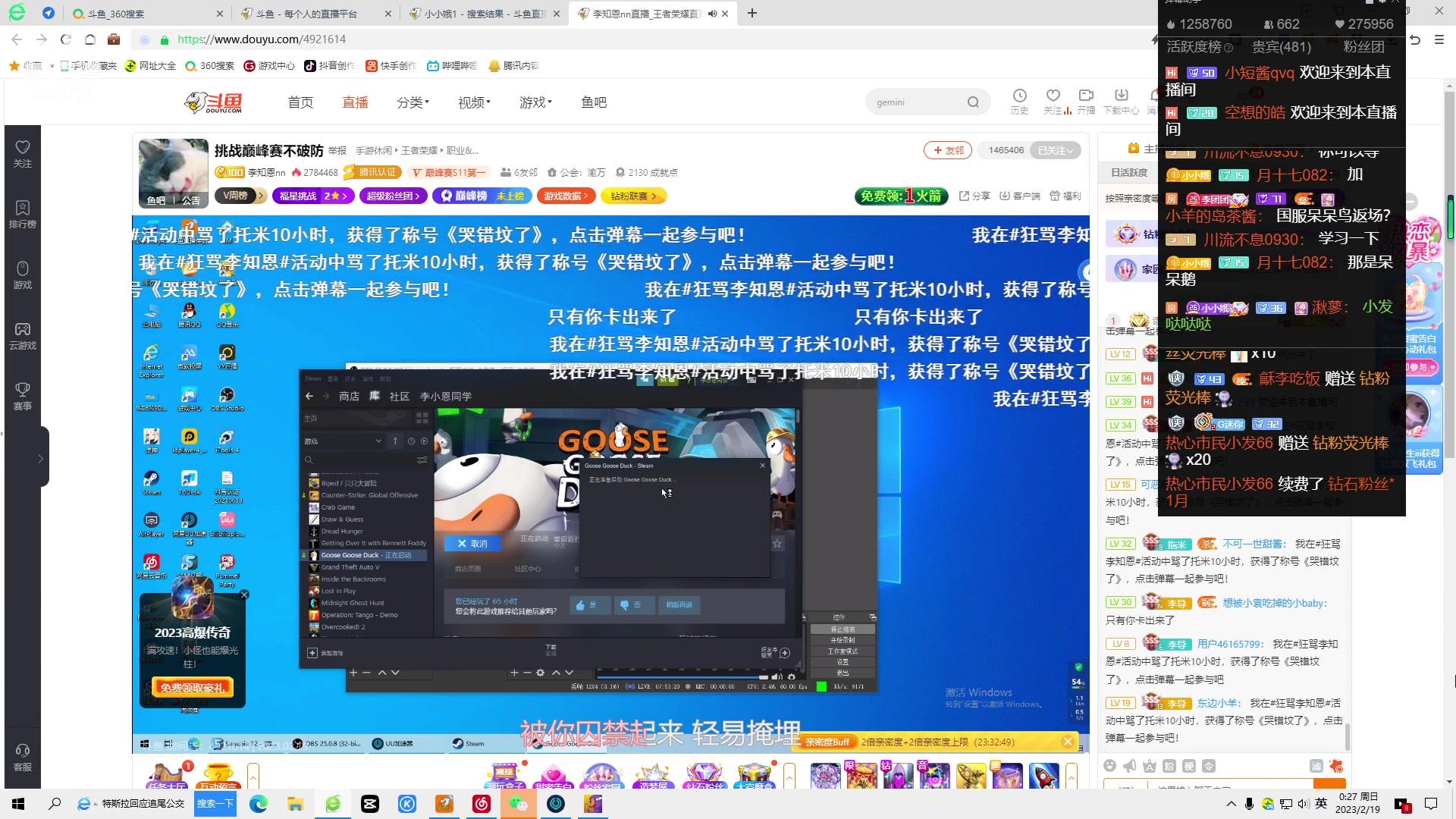Close the 2023高爆传奇 ad popup

(244, 595)
